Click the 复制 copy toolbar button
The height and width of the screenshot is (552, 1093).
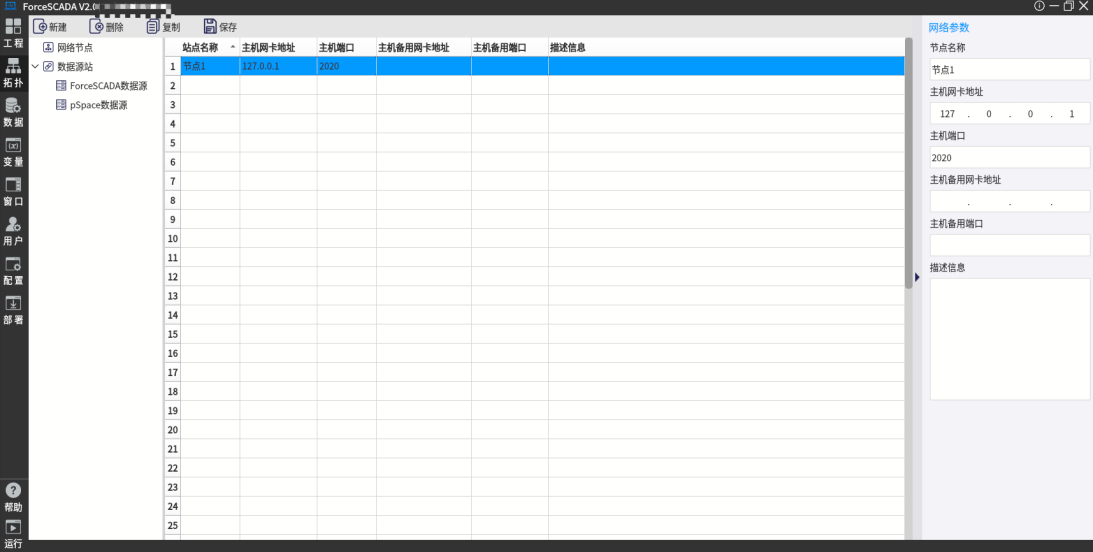(163, 27)
